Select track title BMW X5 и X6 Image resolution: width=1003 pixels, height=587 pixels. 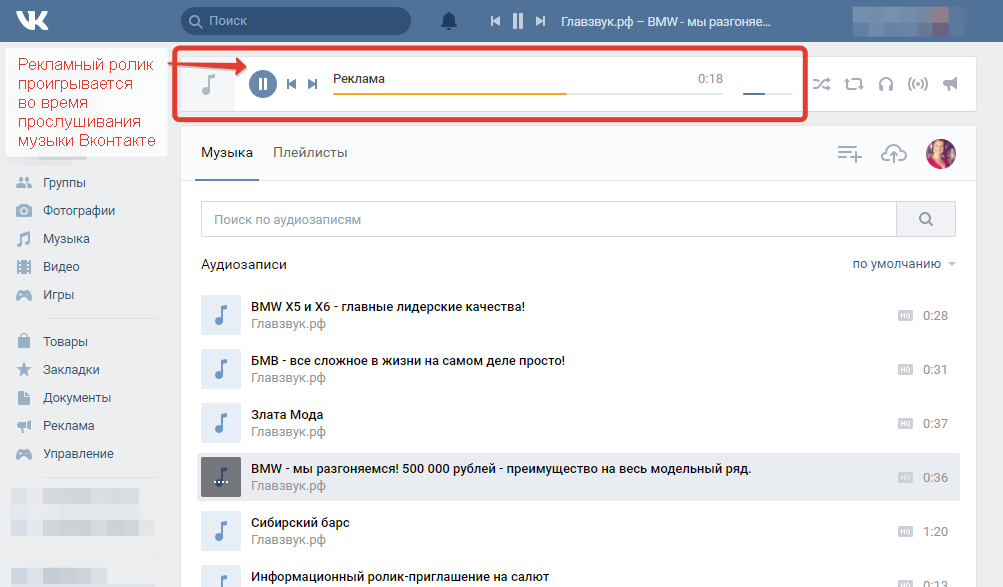388,307
